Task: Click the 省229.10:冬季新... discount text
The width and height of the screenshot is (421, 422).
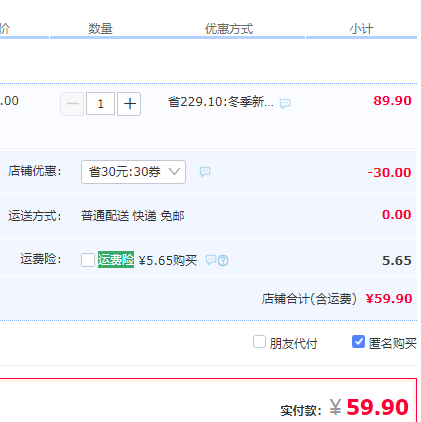Action: (220, 102)
